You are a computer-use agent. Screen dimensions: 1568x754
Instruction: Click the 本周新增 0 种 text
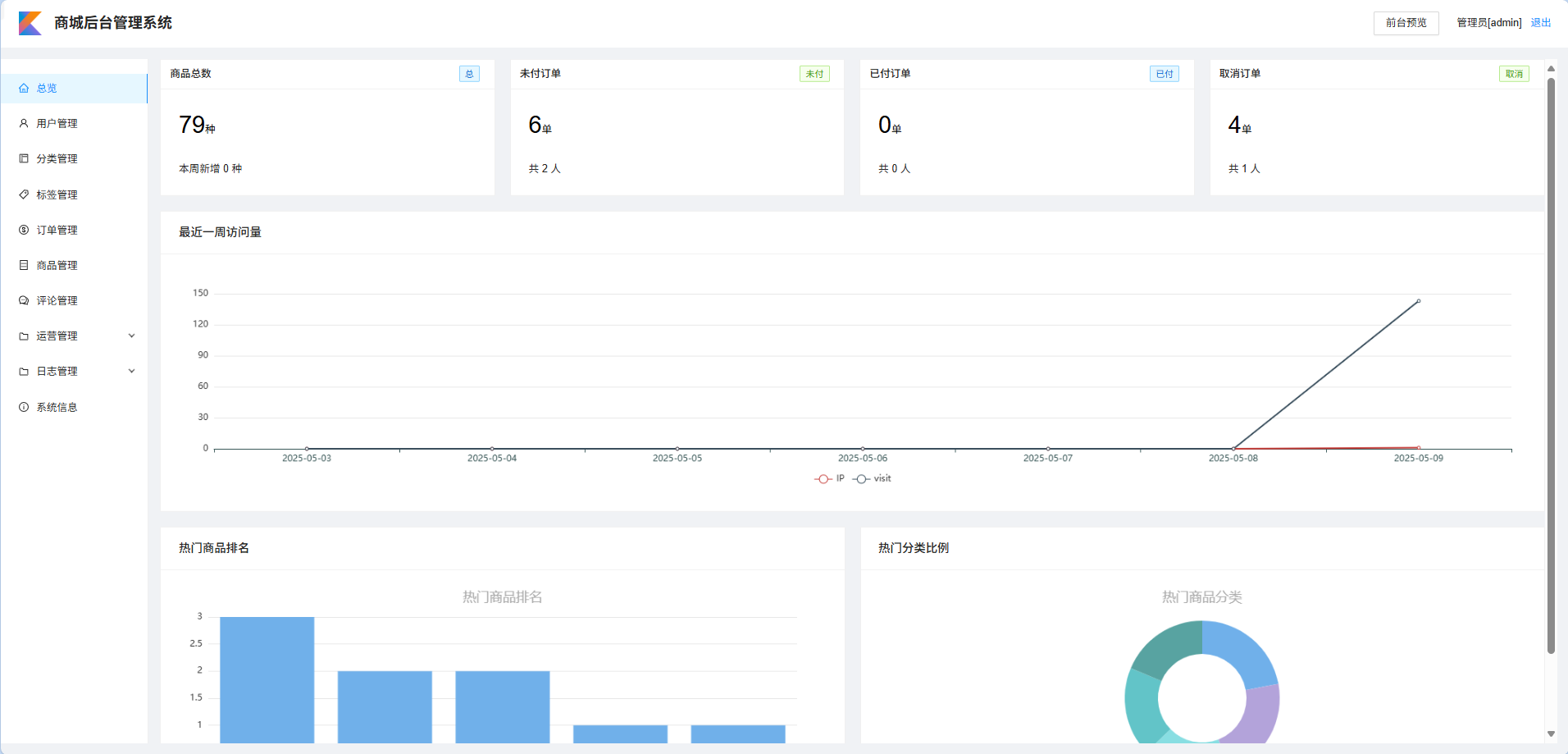pos(210,168)
